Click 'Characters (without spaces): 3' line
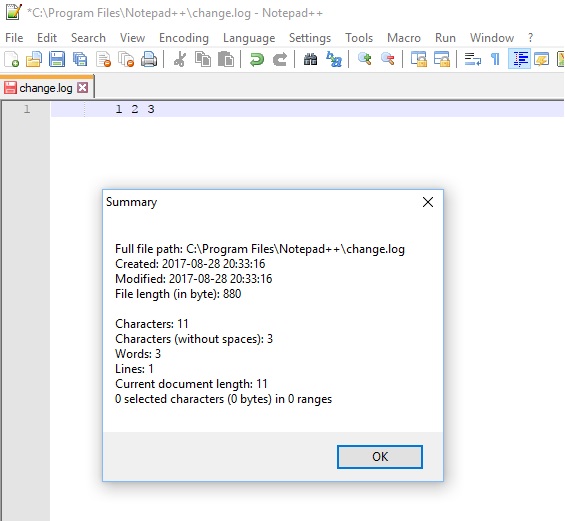The image size is (565, 521). tap(194, 339)
